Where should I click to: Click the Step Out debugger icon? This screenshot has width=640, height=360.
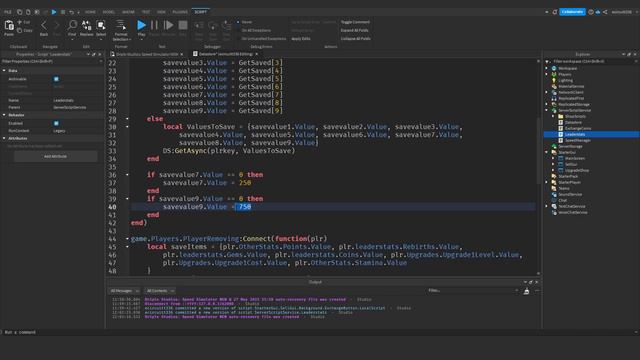coord(226,26)
